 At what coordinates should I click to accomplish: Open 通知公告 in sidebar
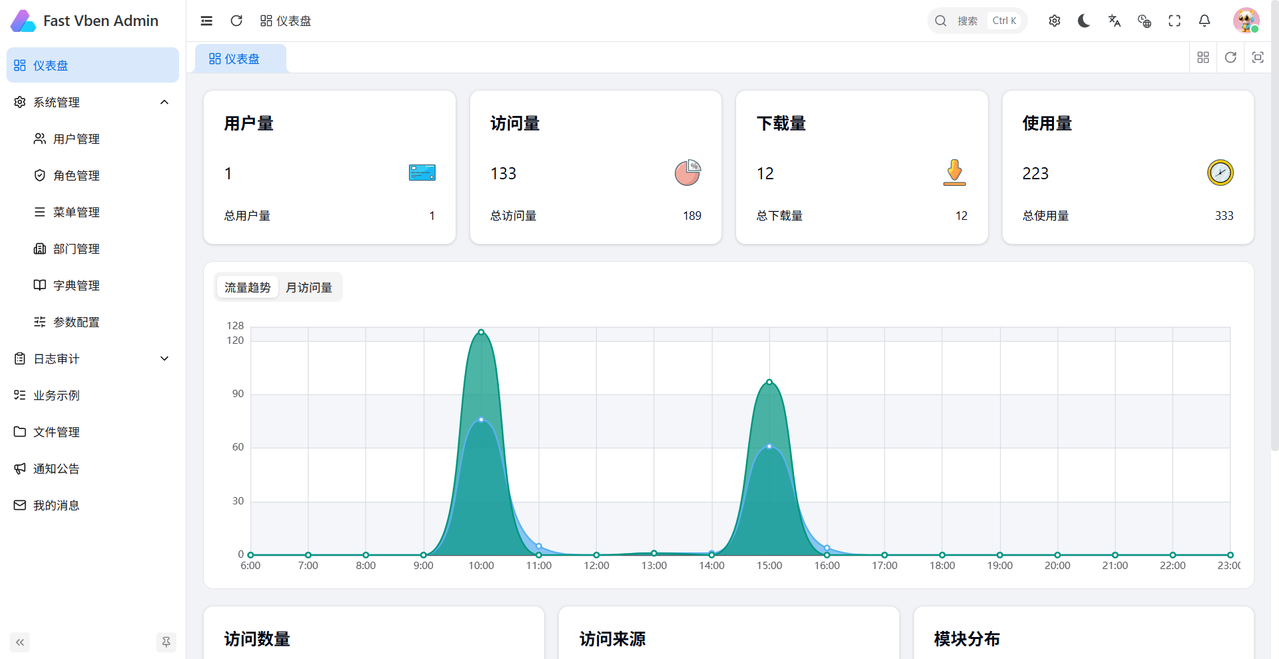93,469
